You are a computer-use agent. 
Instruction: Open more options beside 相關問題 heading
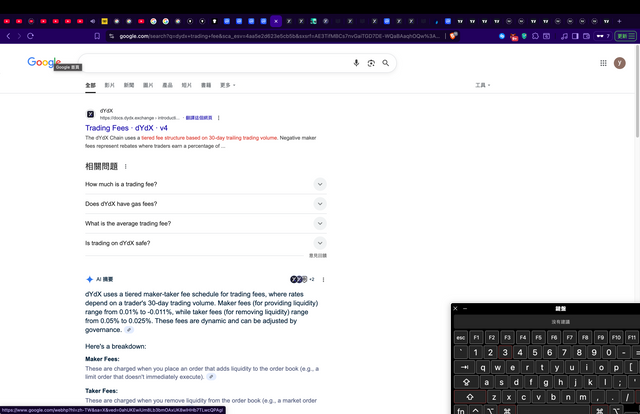coord(126,167)
